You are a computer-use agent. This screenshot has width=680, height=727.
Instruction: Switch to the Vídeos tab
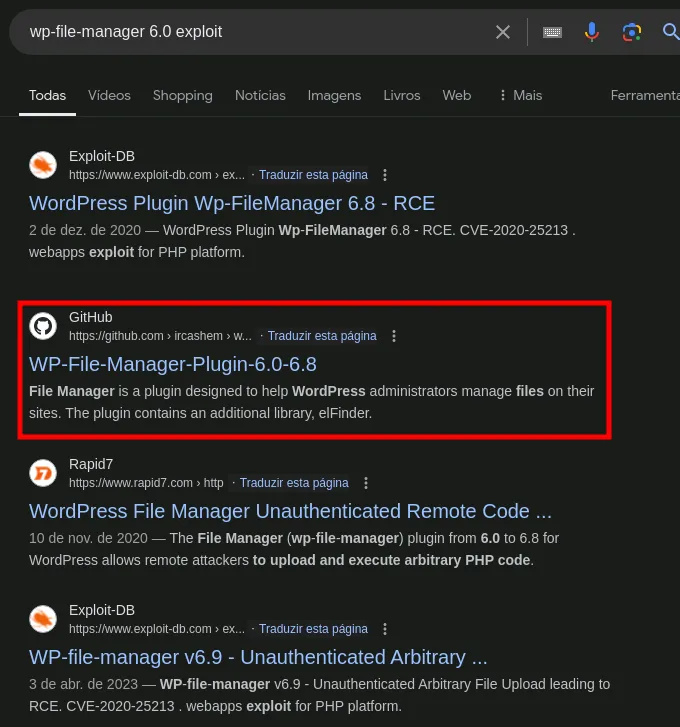(x=109, y=95)
